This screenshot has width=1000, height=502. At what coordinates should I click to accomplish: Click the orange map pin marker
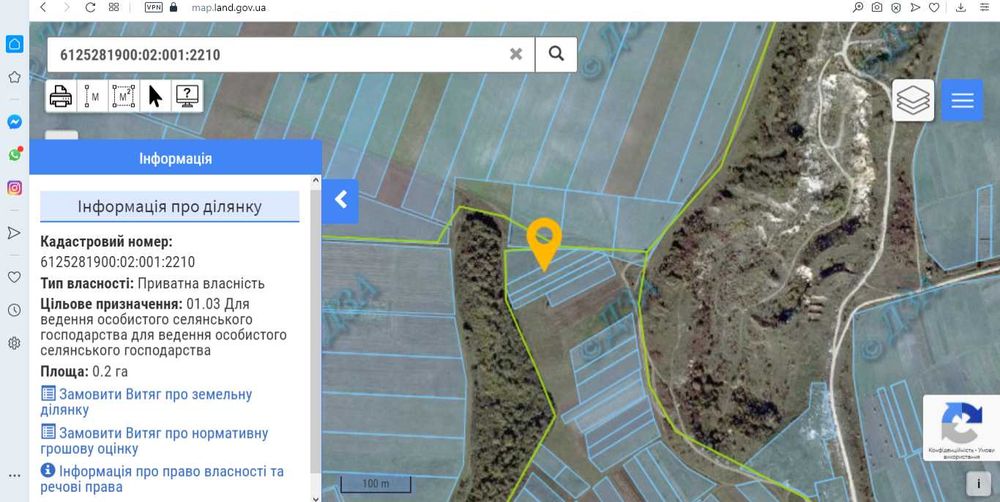pyautogui.click(x=544, y=245)
